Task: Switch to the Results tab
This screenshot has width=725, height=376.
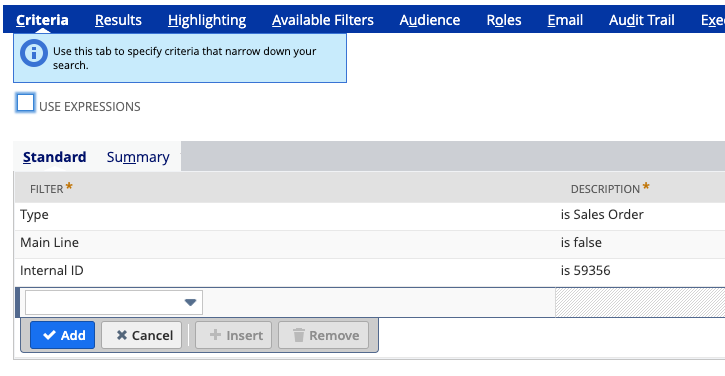Action: click(118, 20)
